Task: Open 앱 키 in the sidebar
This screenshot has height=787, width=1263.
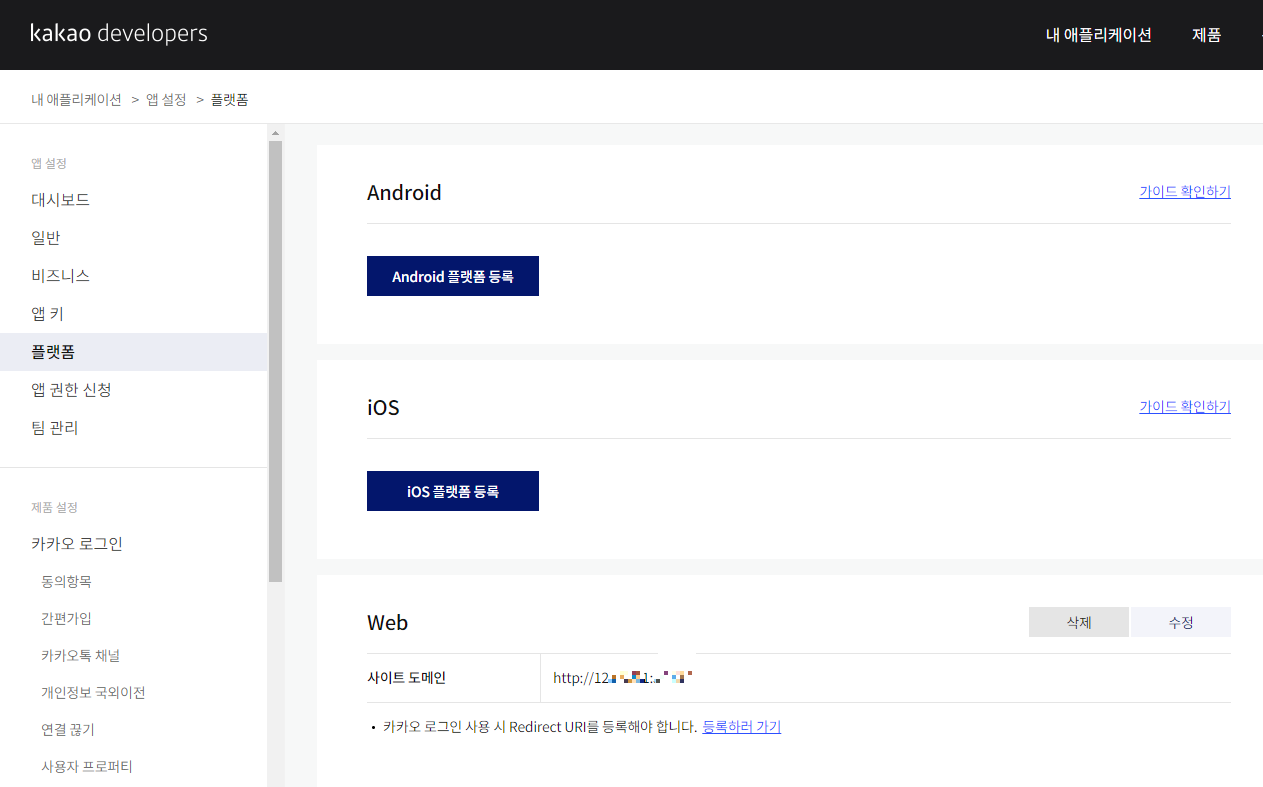Action: [48, 314]
